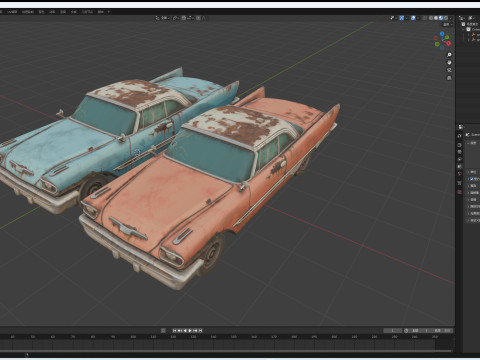Open the Options dropdown below shading buttons
Screen dimensions: 480x360
447,25
